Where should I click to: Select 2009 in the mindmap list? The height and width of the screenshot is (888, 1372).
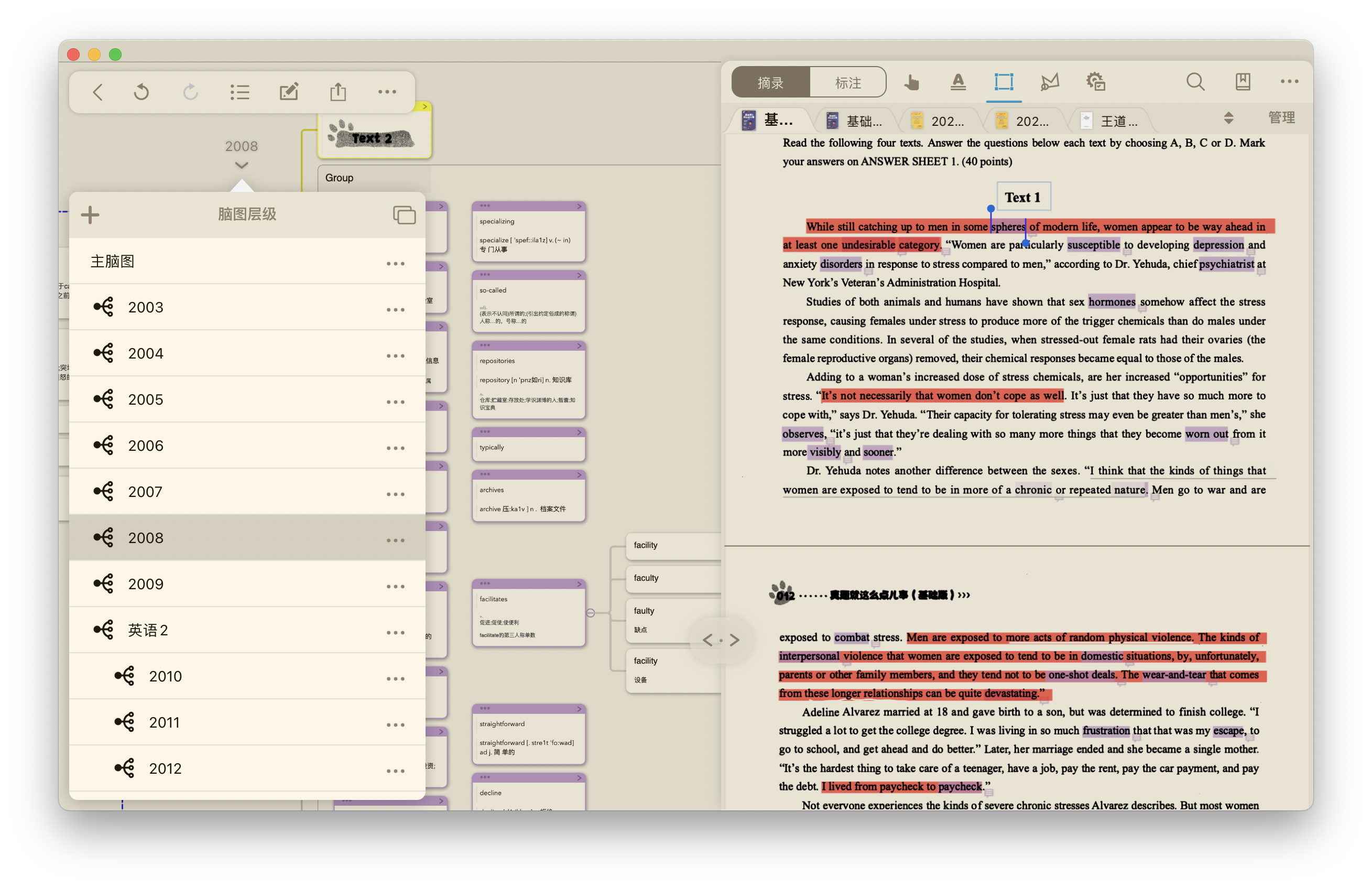(146, 583)
